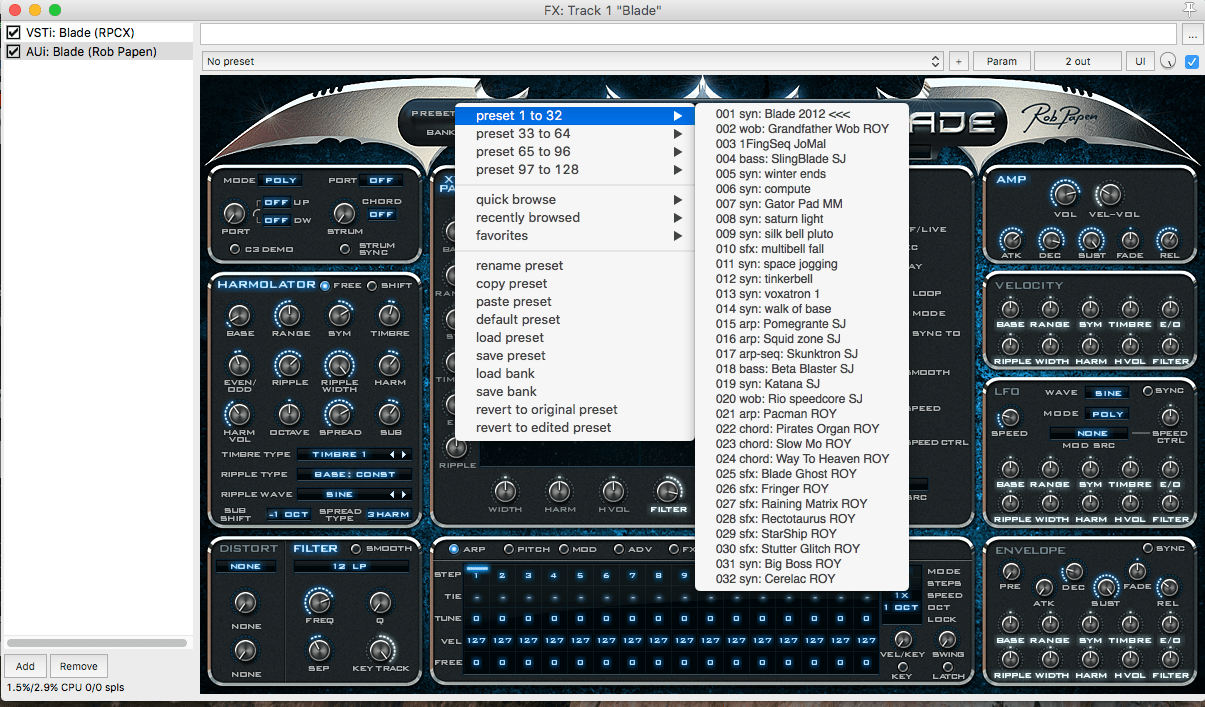This screenshot has height=707, width=1205.
Task: Click the VEL/KEY knob
Action: click(903, 639)
